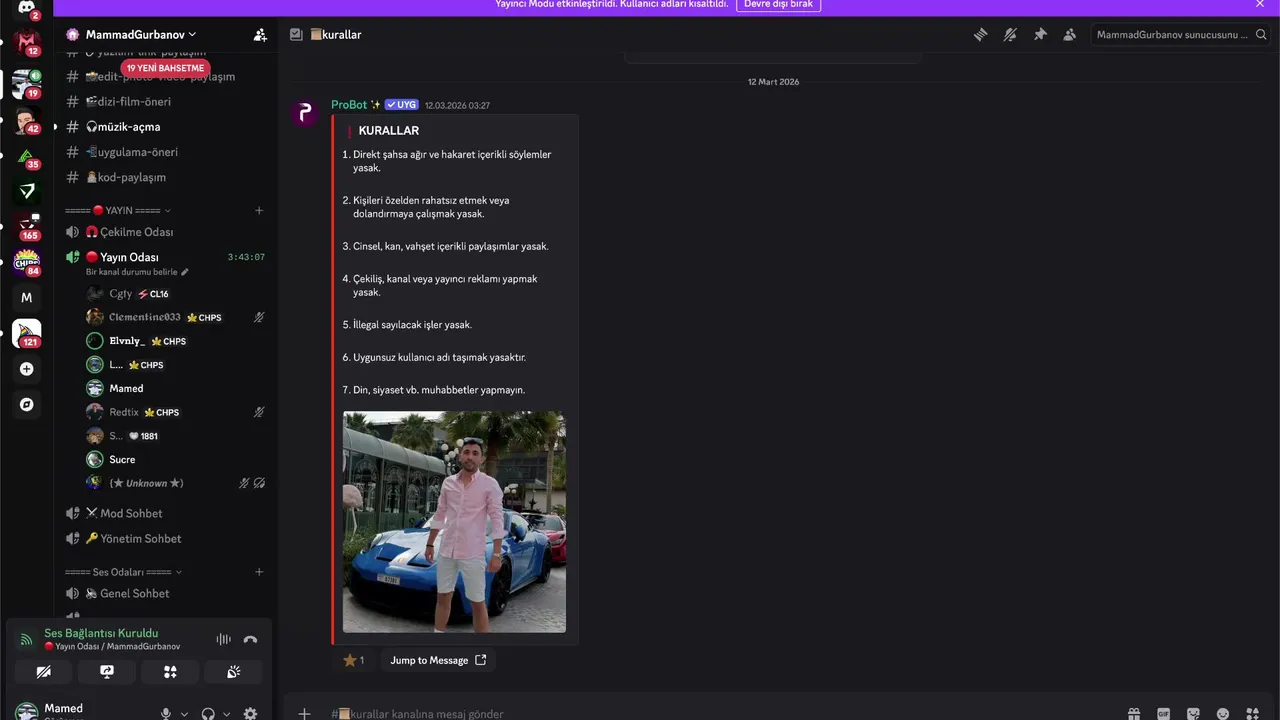Toggle camera on in voice panel
The height and width of the screenshot is (720, 1280).
point(43,672)
